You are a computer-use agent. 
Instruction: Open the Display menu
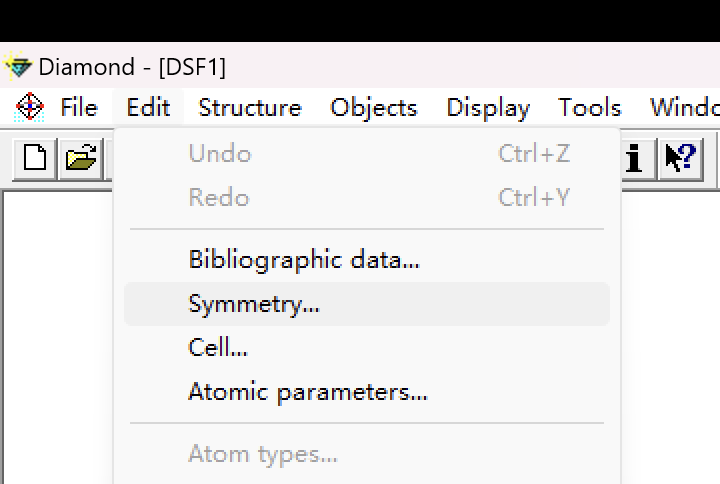488,107
